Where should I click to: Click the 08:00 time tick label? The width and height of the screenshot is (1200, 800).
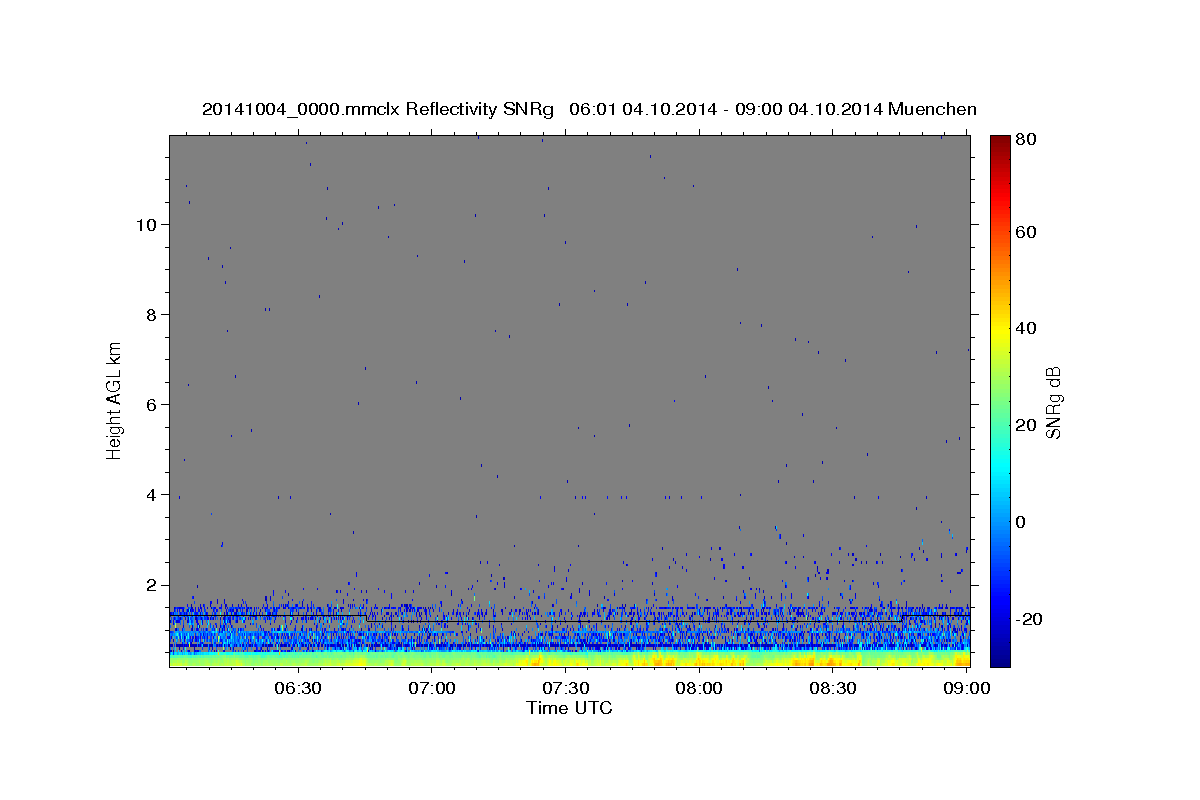(x=699, y=688)
